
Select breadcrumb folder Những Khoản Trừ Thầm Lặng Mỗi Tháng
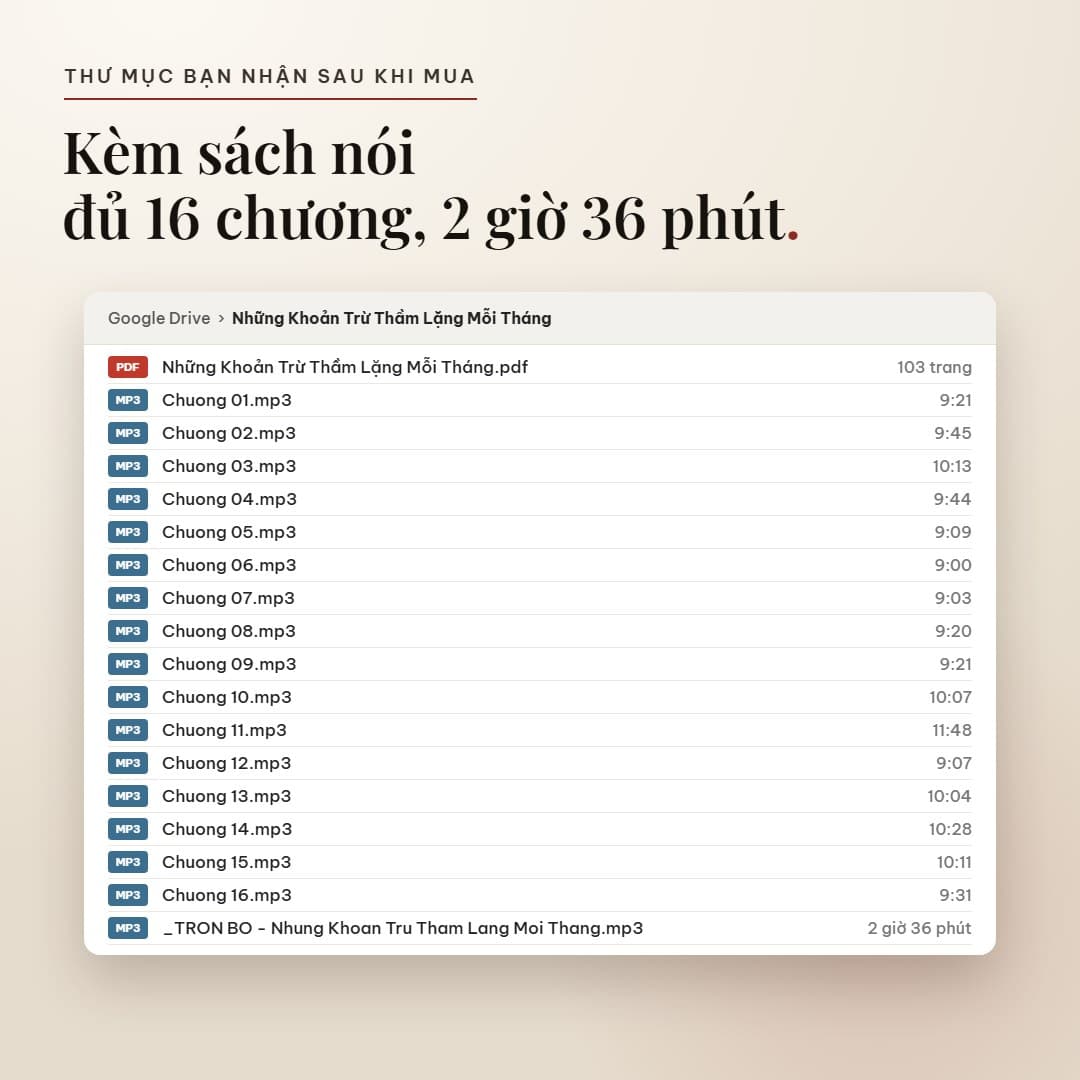tap(391, 318)
